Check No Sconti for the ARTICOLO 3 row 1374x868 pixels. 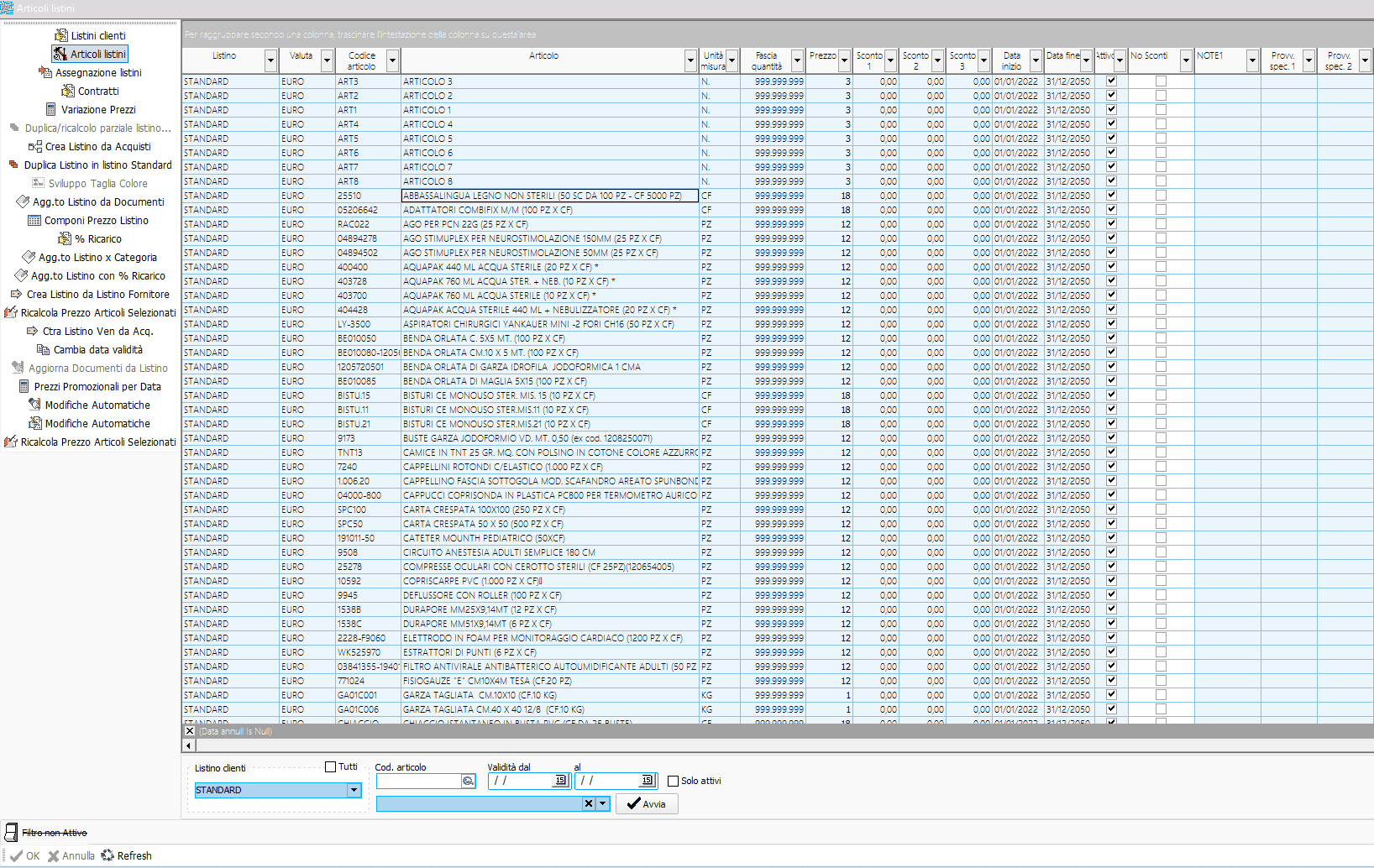(x=1161, y=81)
